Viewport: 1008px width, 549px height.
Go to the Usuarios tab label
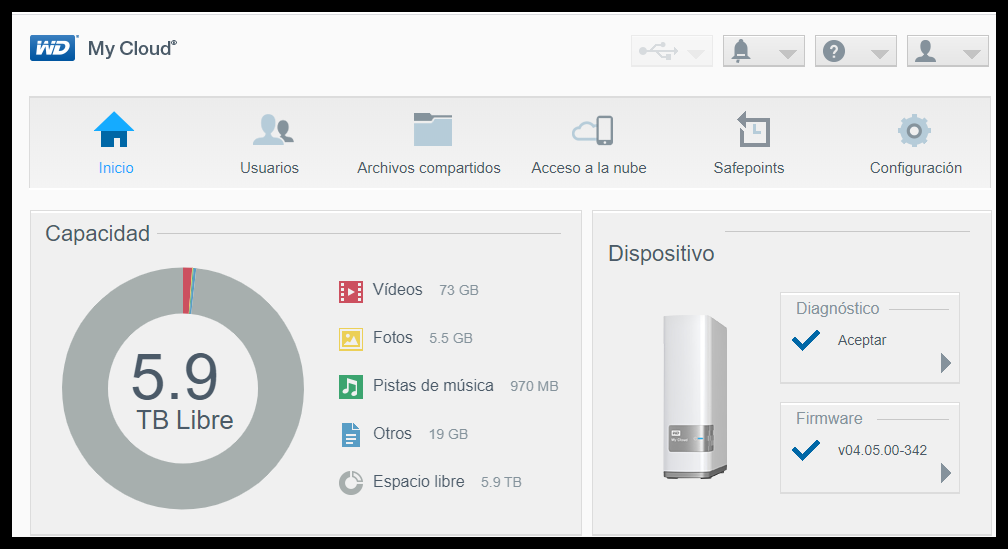pos(269,168)
